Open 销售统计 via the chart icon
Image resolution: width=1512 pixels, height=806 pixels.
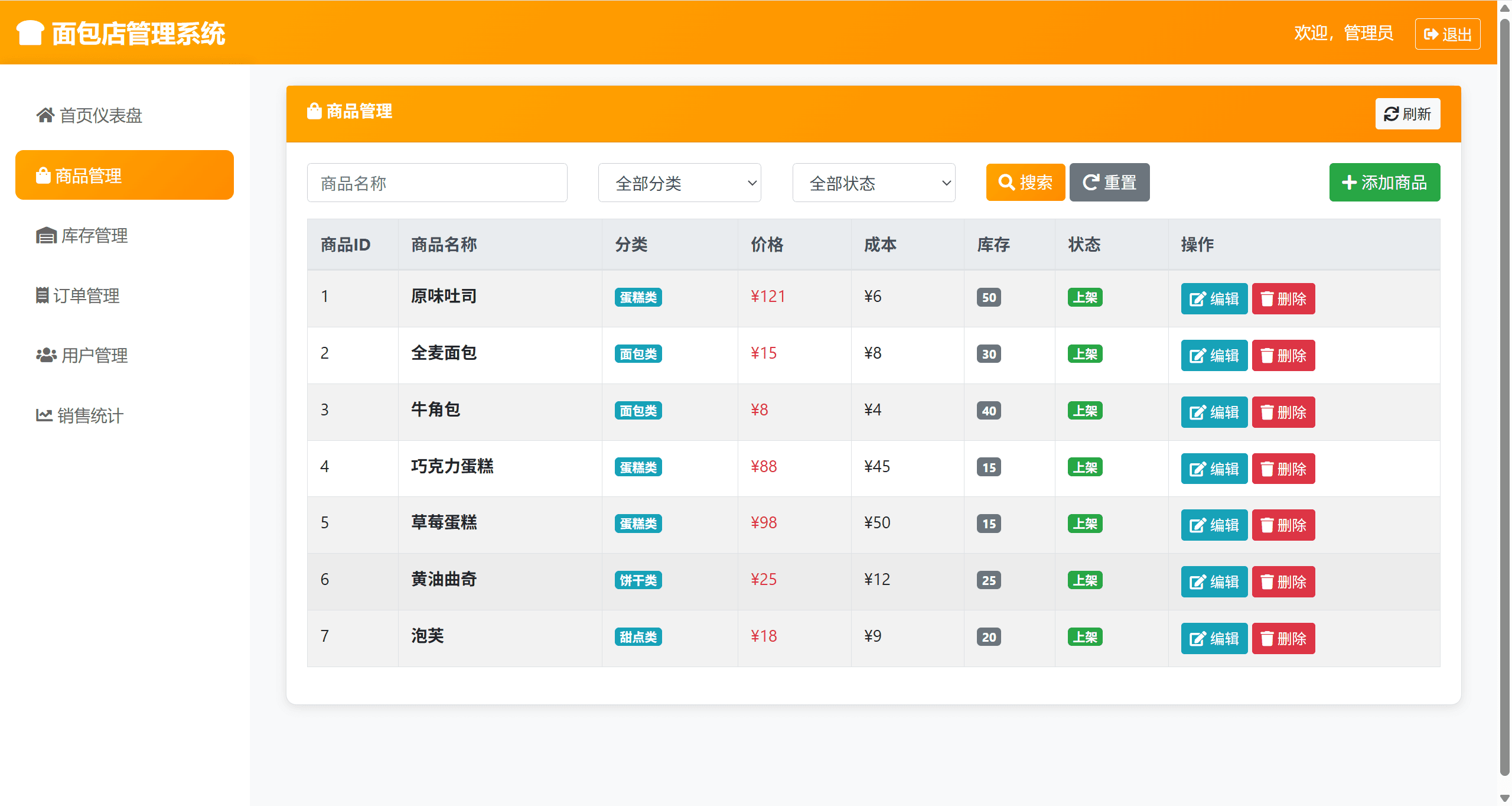point(44,415)
